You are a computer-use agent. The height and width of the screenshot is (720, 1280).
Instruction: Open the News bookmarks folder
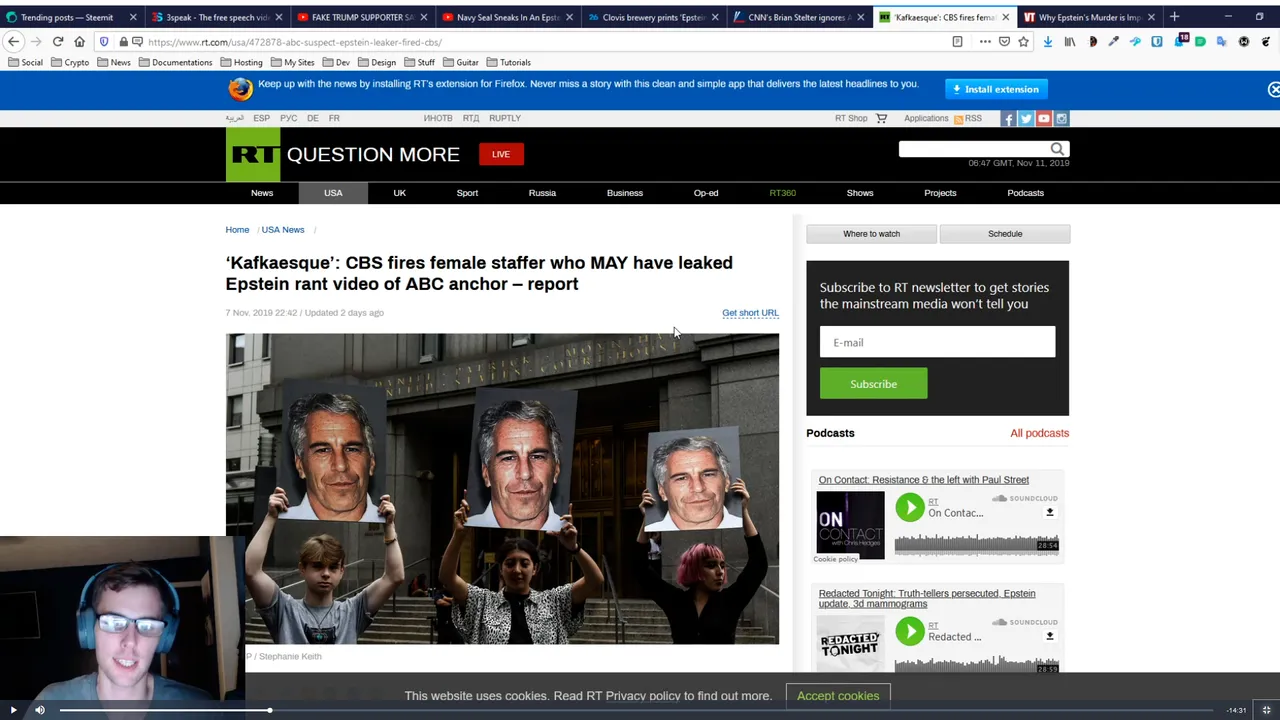click(113, 62)
